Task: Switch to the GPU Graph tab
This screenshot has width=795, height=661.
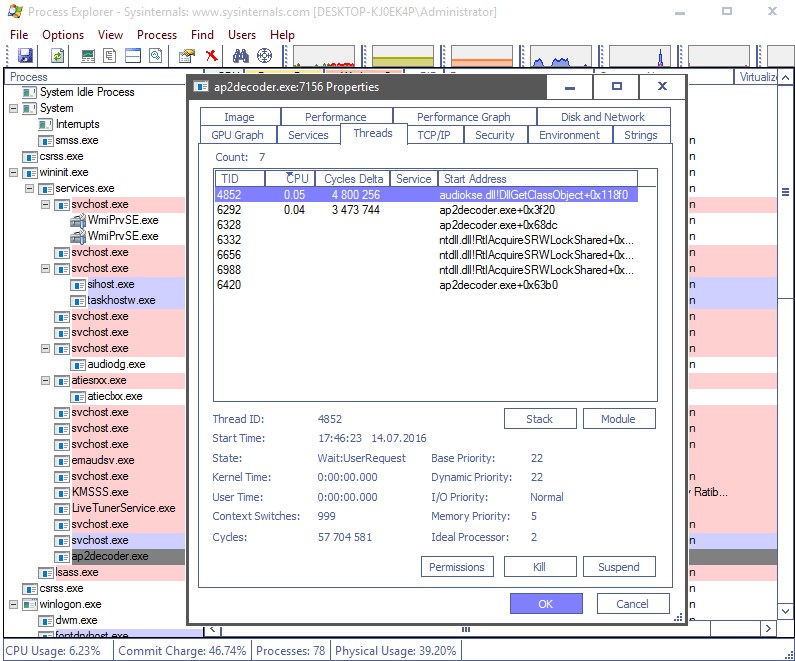Action: coord(237,135)
